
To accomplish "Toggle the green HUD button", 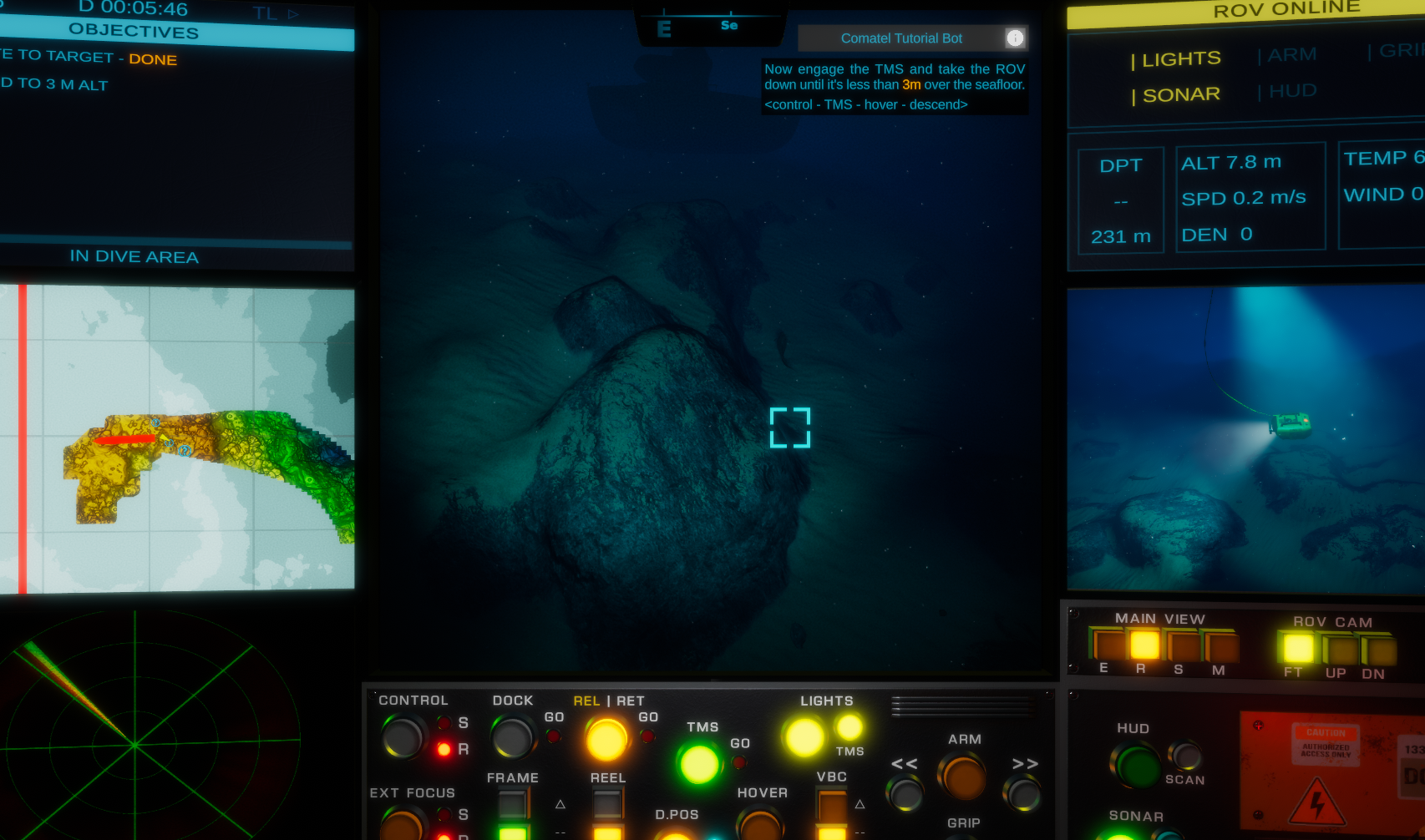I will (1138, 766).
